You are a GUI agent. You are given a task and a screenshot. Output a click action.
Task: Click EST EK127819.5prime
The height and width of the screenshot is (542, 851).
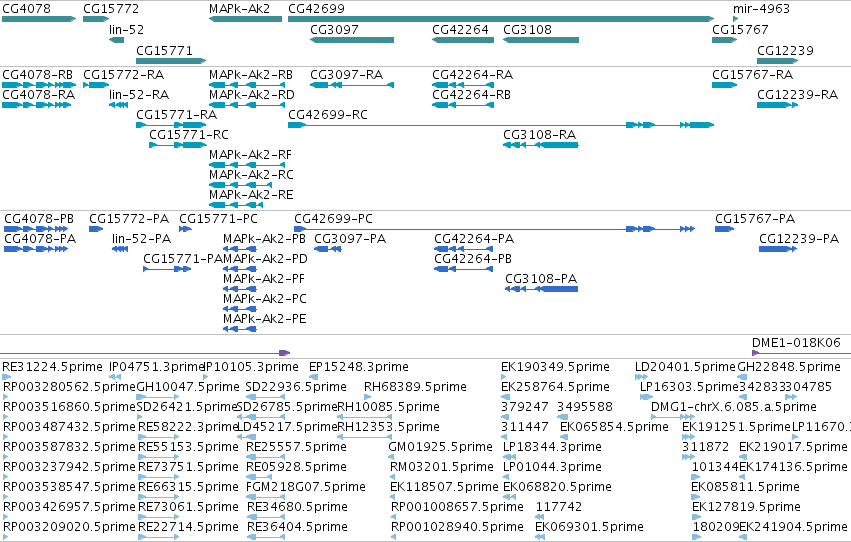[746, 508]
